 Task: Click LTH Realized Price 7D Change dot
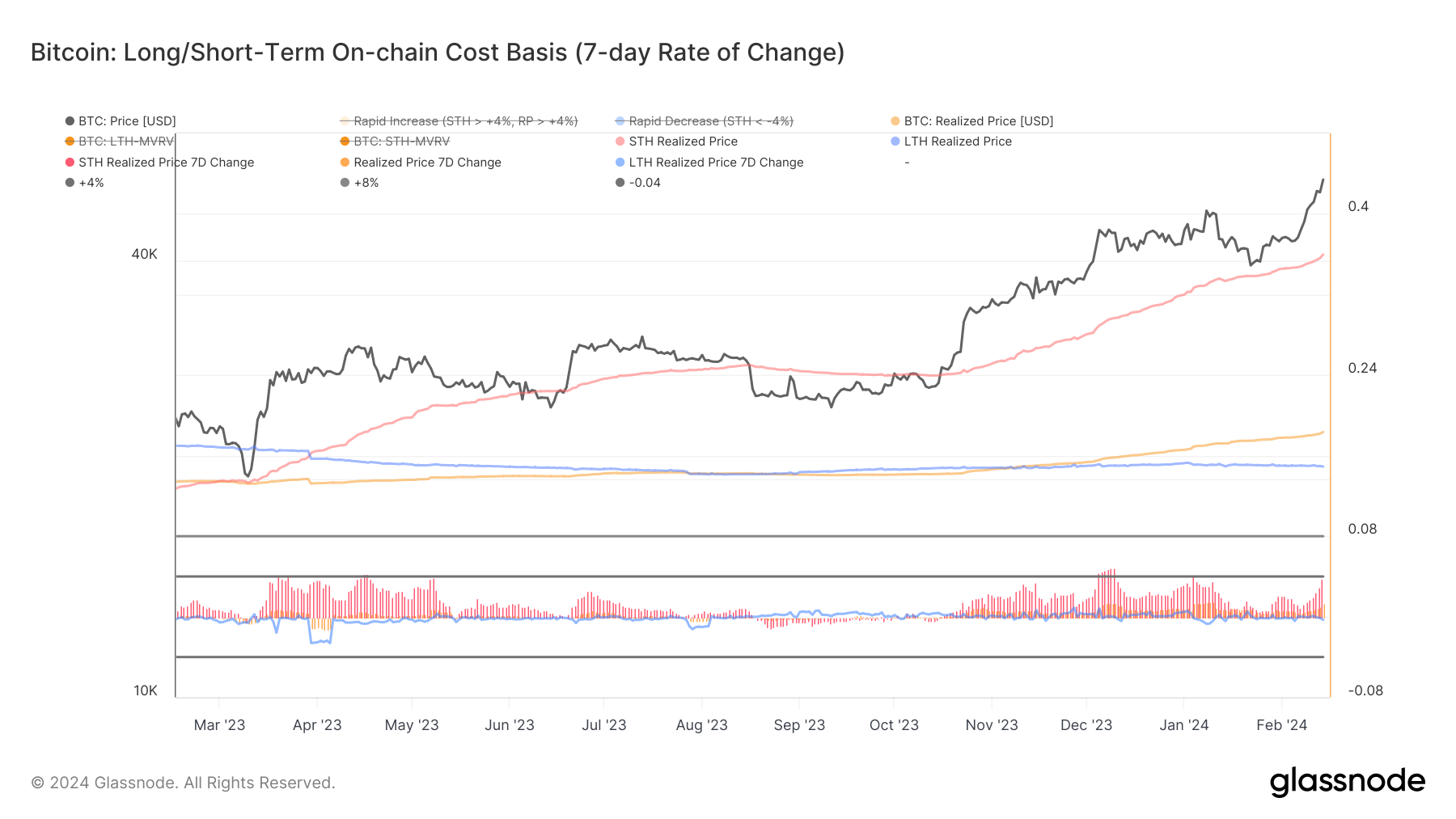coord(620,163)
